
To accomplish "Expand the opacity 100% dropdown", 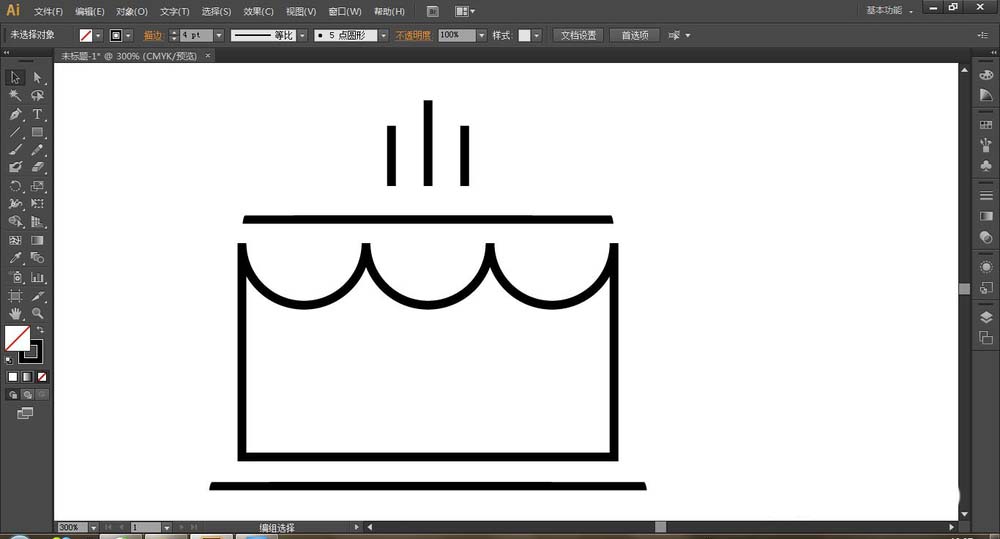I will 481,35.
